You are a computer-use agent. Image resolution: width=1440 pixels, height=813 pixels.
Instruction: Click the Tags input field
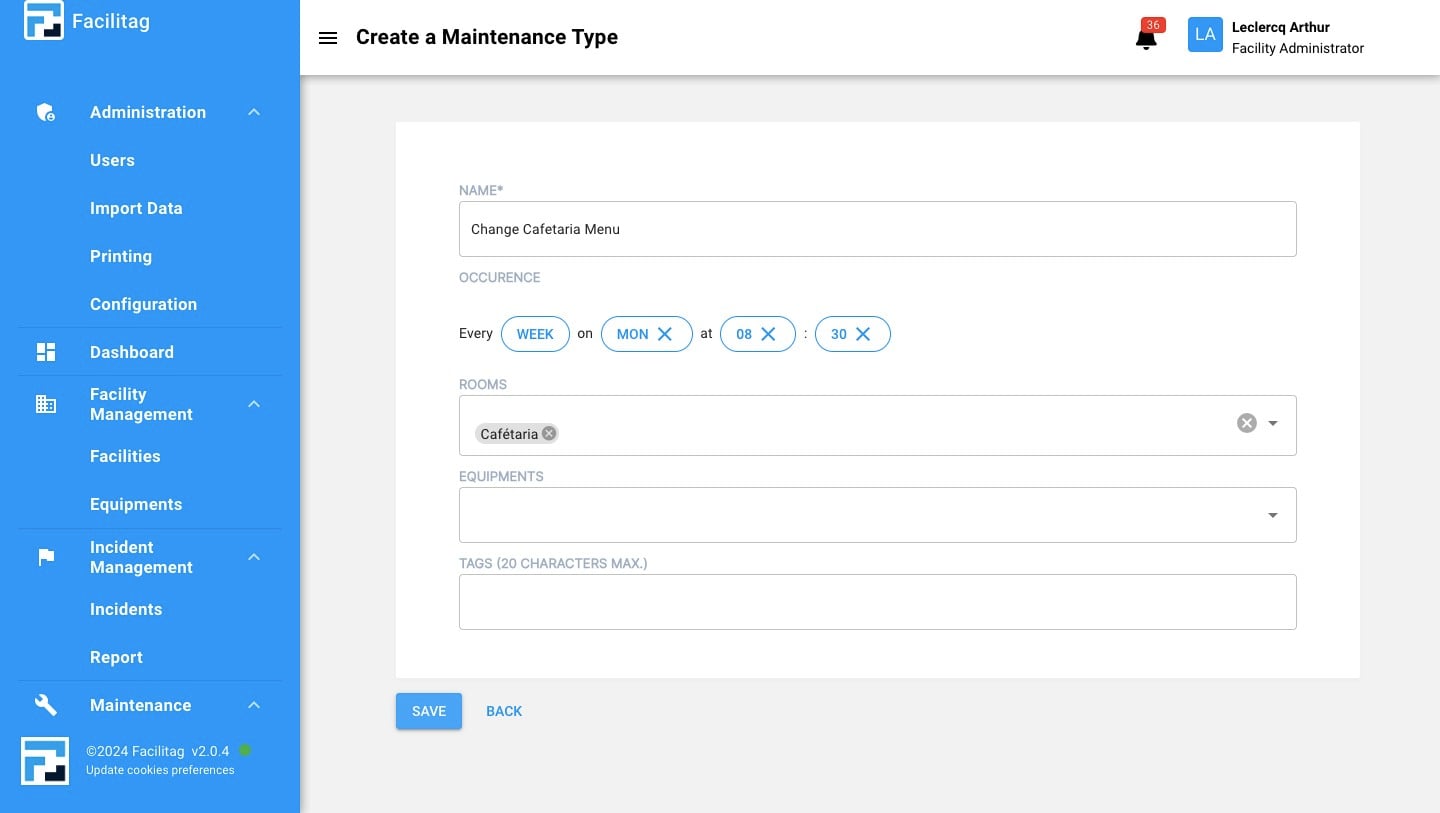tap(877, 602)
